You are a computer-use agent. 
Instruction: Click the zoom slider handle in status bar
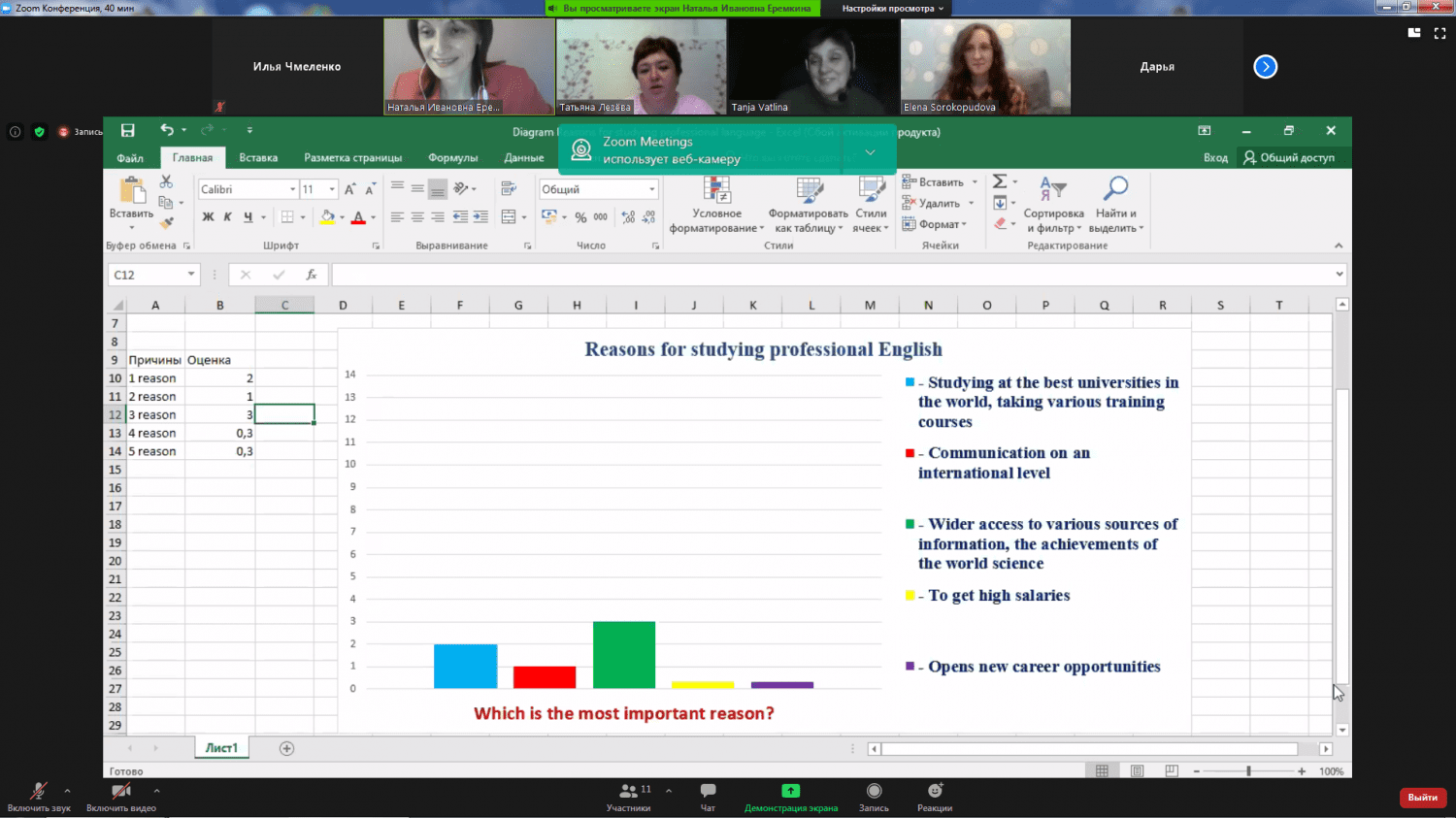[x=1248, y=770]
